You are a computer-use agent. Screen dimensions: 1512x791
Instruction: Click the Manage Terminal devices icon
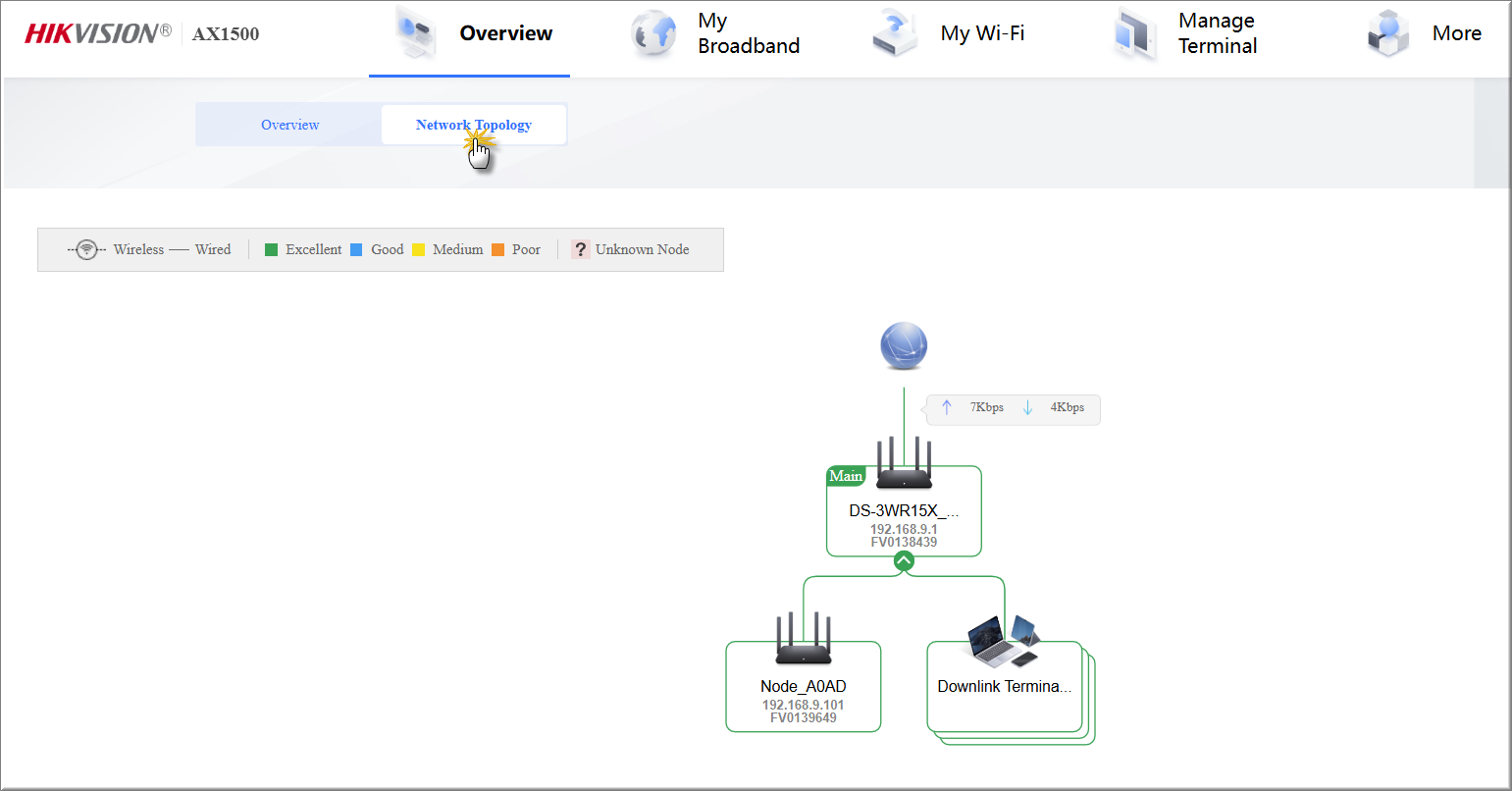(1135, 34)
